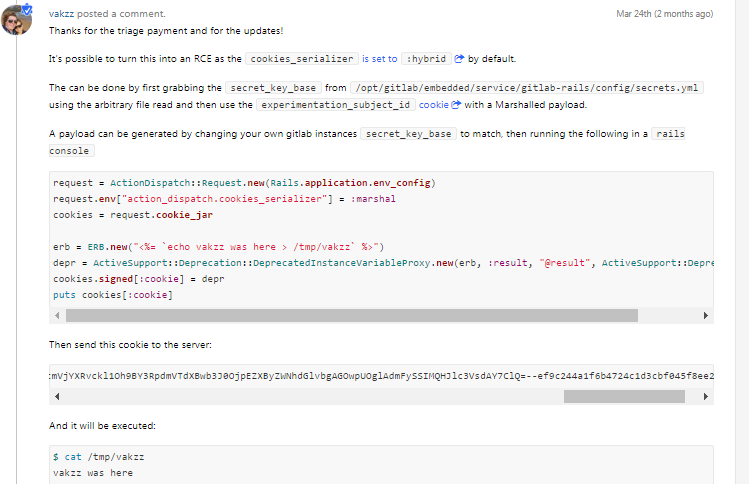Open the 'cookie' hyperlink

tap(434, 105)
